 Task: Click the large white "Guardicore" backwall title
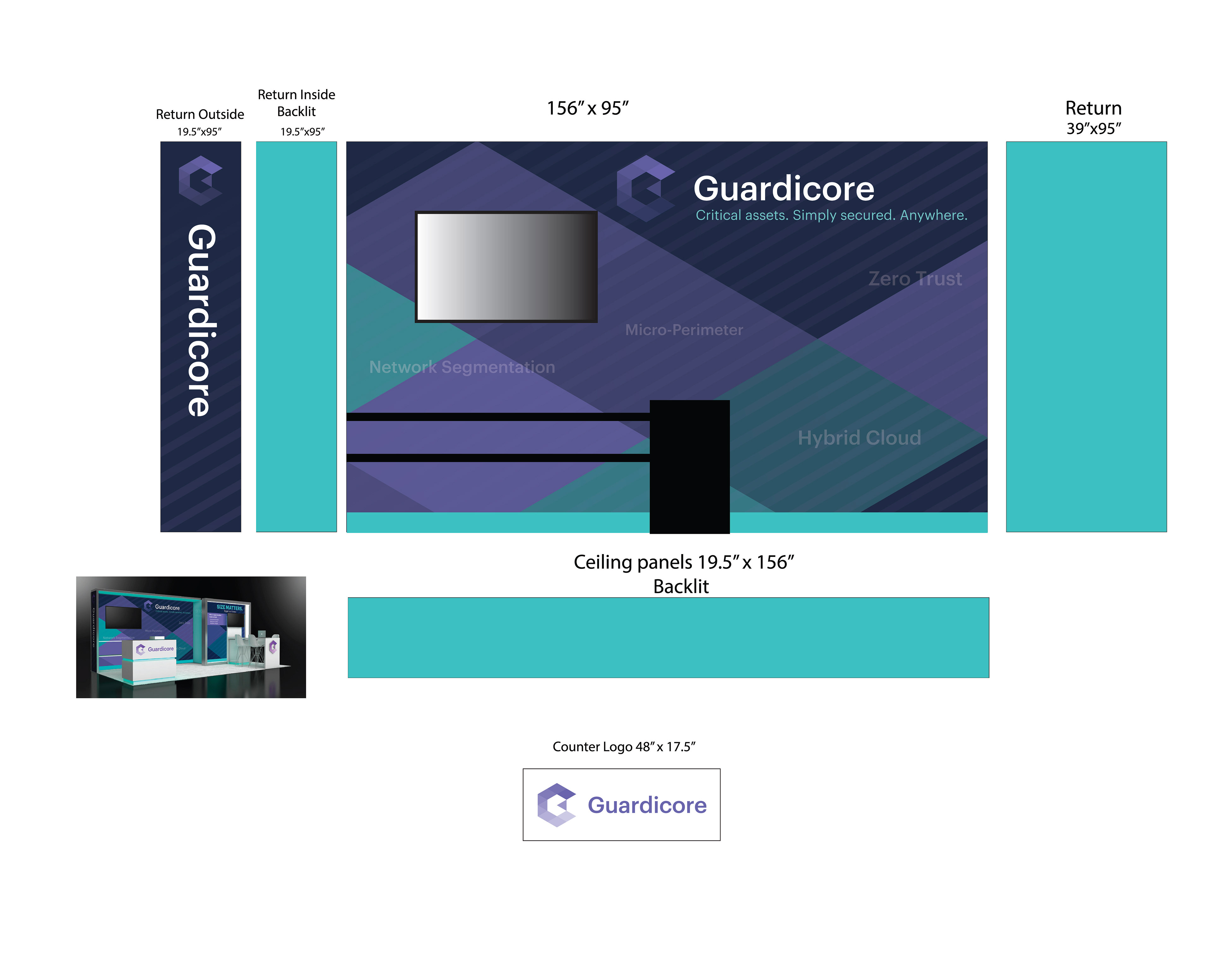(784, 189)
